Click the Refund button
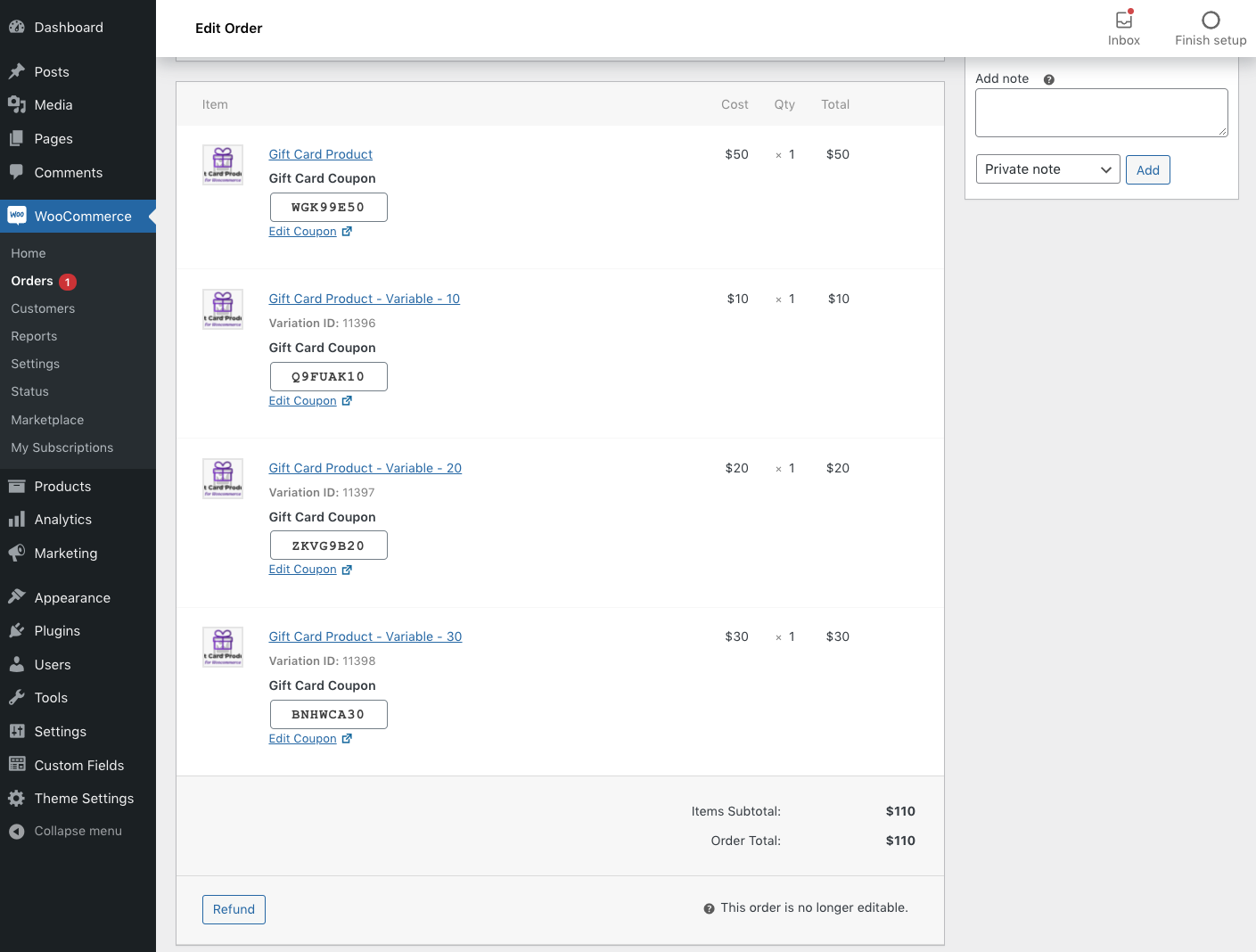The width and height of the screenshot is (1256, 952). (x=234, y=909)
